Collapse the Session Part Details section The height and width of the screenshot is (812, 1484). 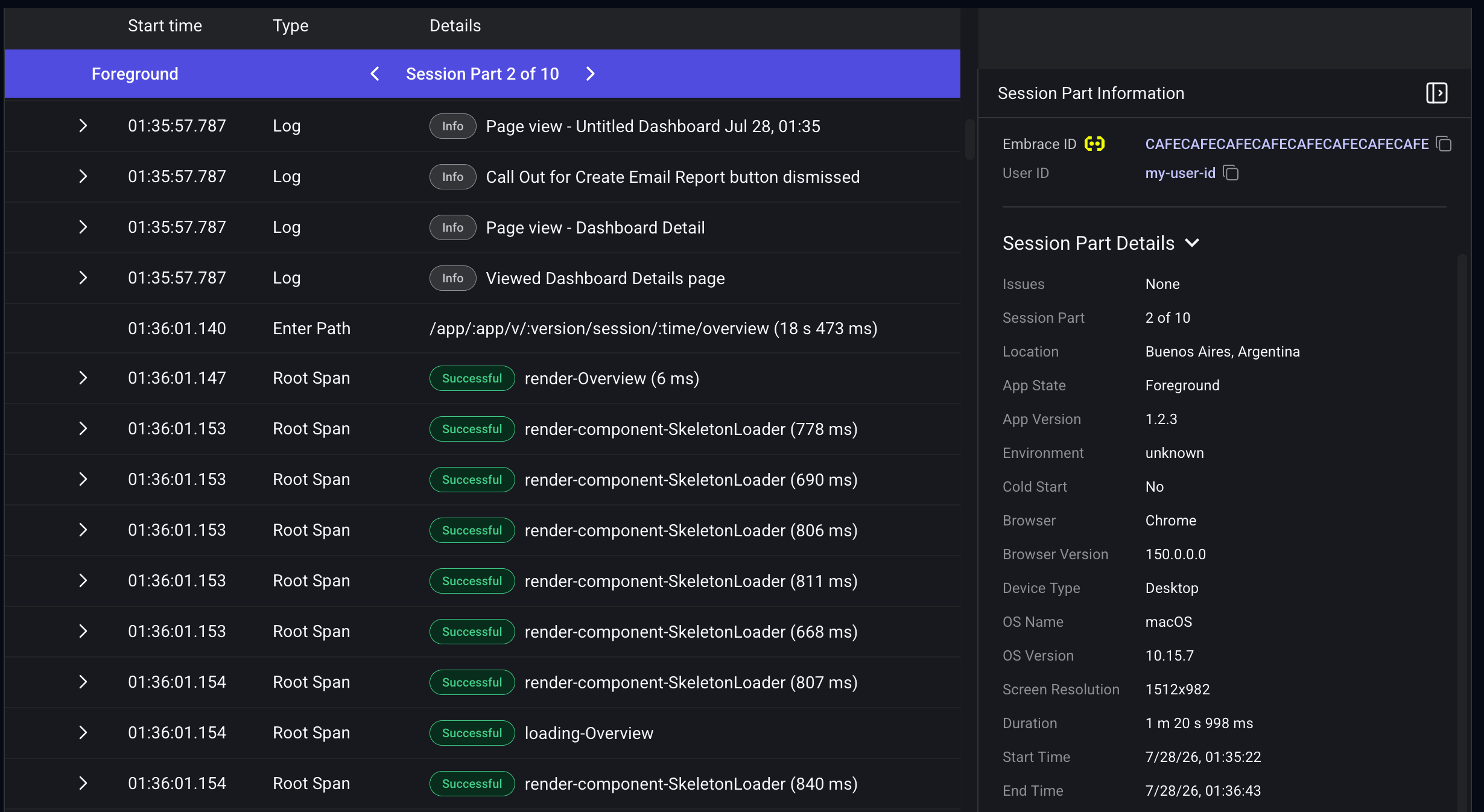click(x=1192, y=243)
